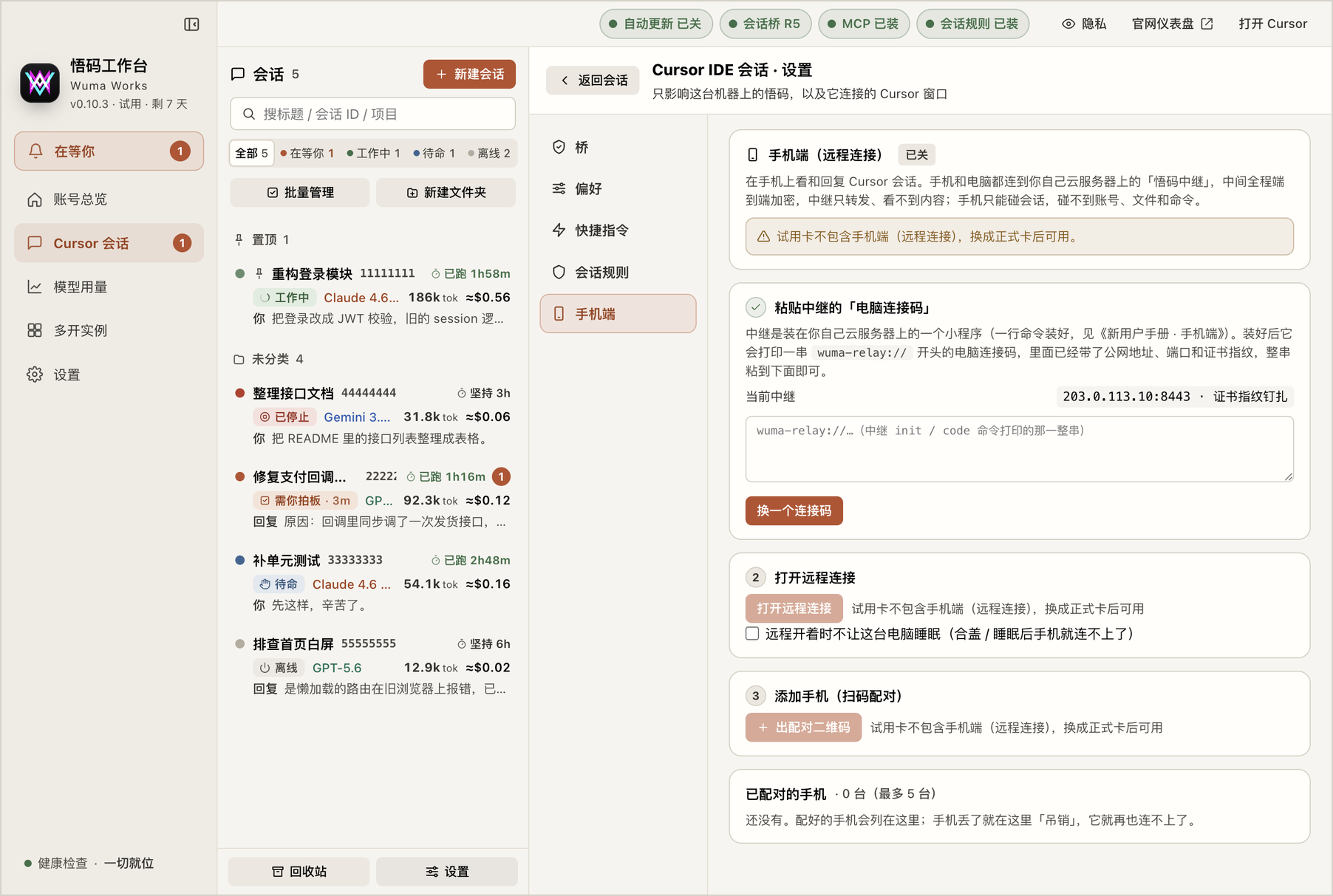The width and height of the screenshot is (1333, 896).
Task: Open 批量管理 batch management
Action: tap(300, 192)
